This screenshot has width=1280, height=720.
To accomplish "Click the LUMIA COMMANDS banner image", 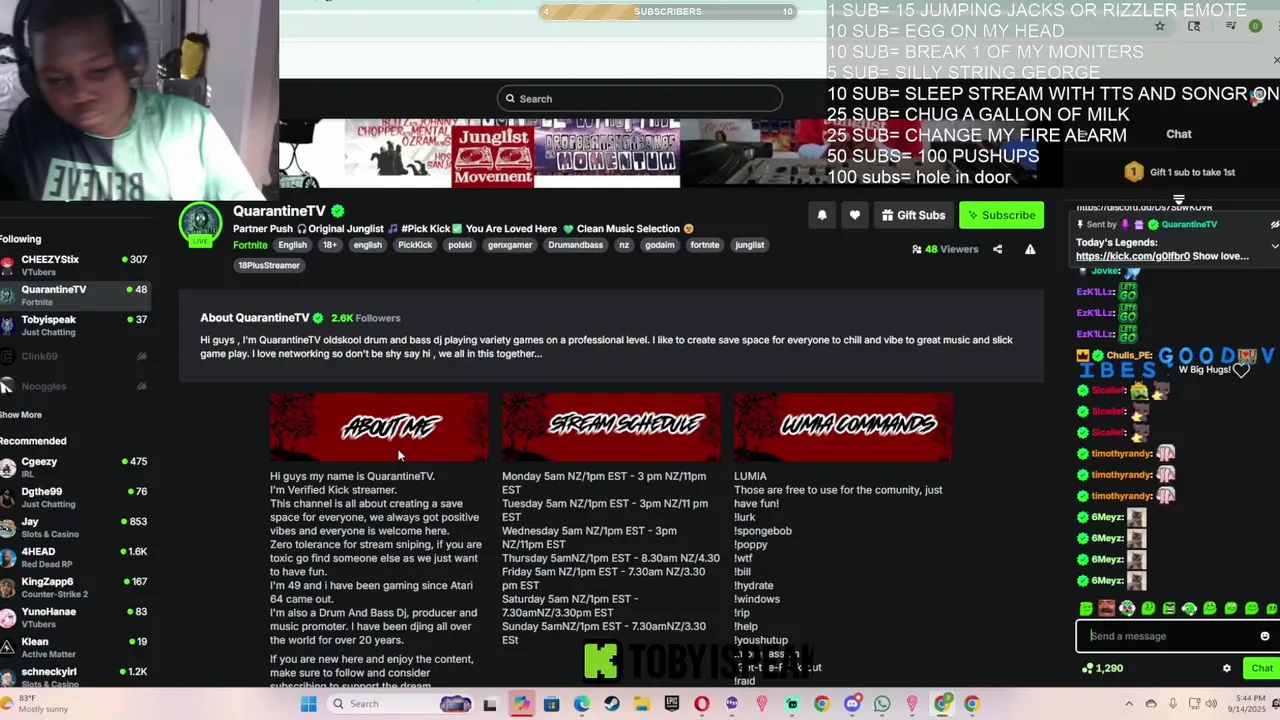I will [843, 427].
